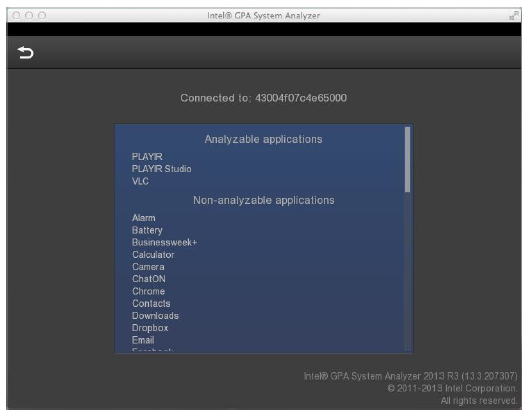This screenshot has height=416, width=530.
Task: Click the back arrow icon
Action: click(25, 53)
